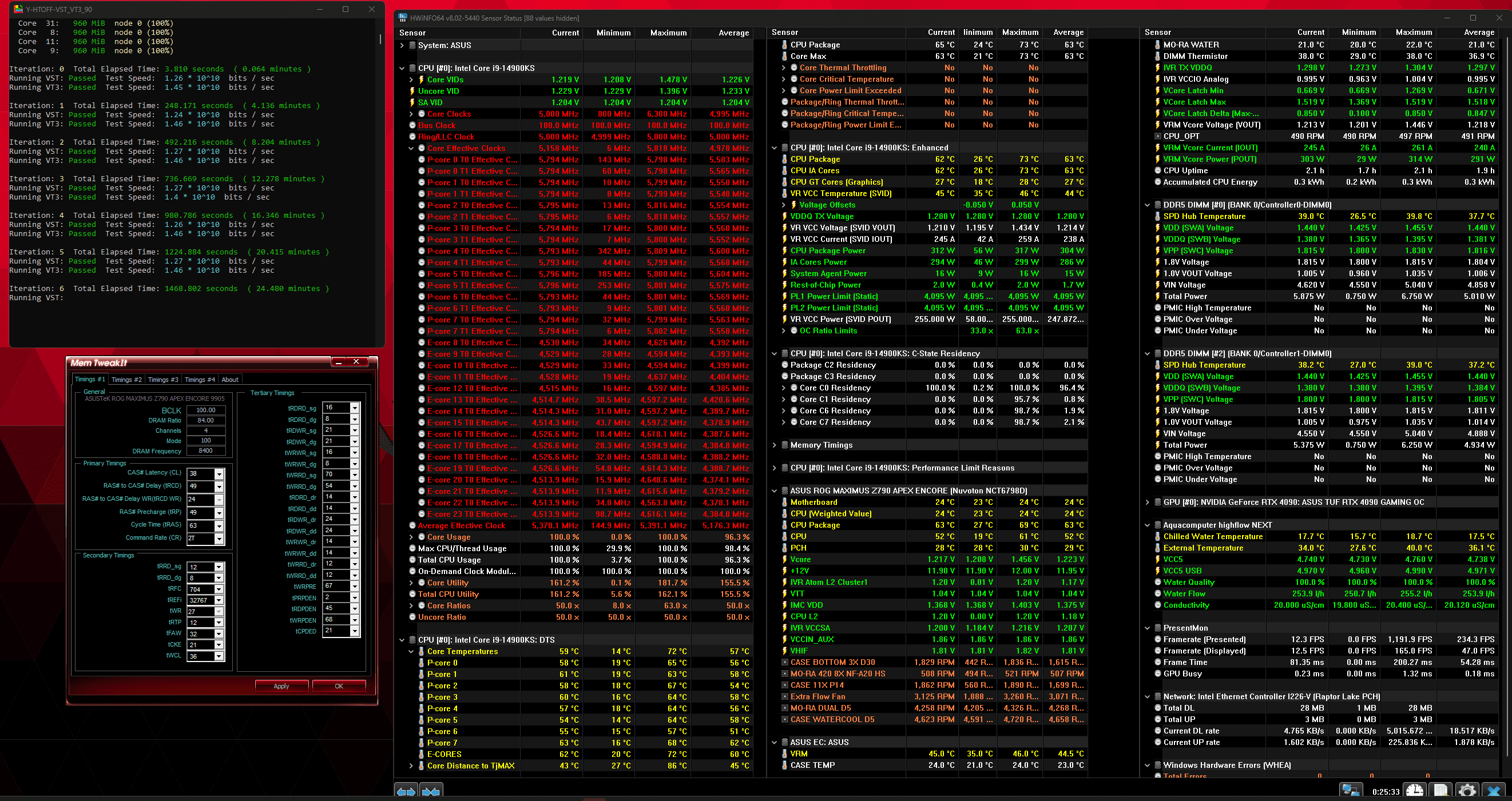Select the CPU Package Power row
This screenshot has height=801, width=1512.
927,250
